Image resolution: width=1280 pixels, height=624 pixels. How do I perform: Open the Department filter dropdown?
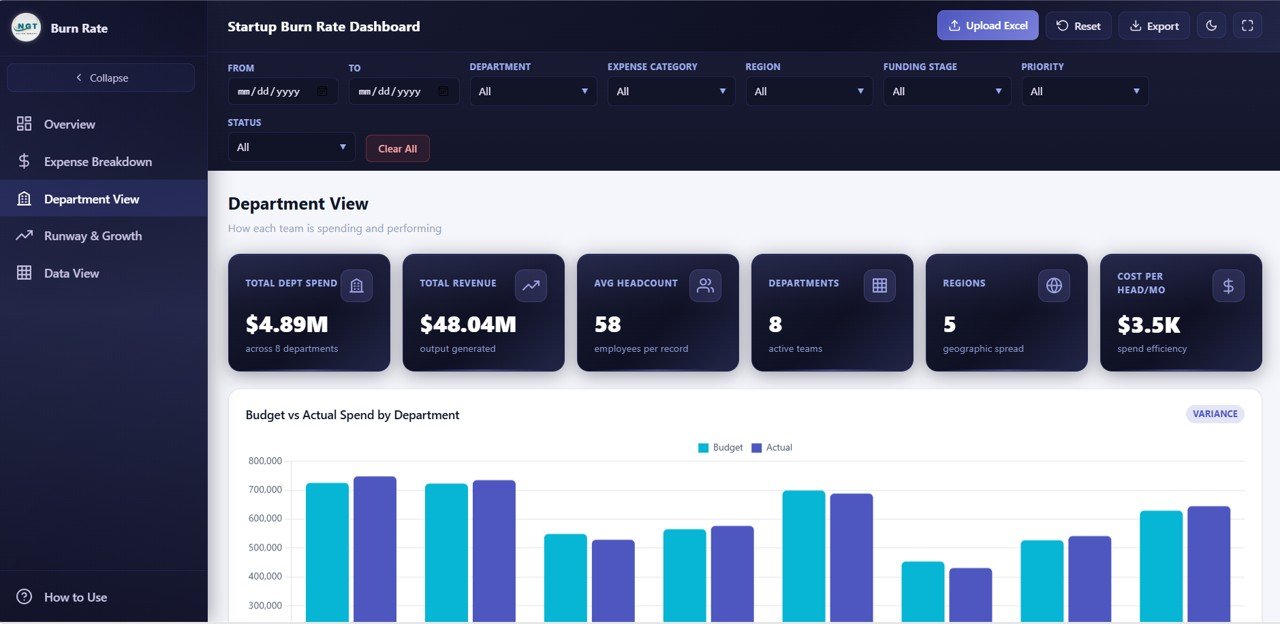[x=533, y=91]
